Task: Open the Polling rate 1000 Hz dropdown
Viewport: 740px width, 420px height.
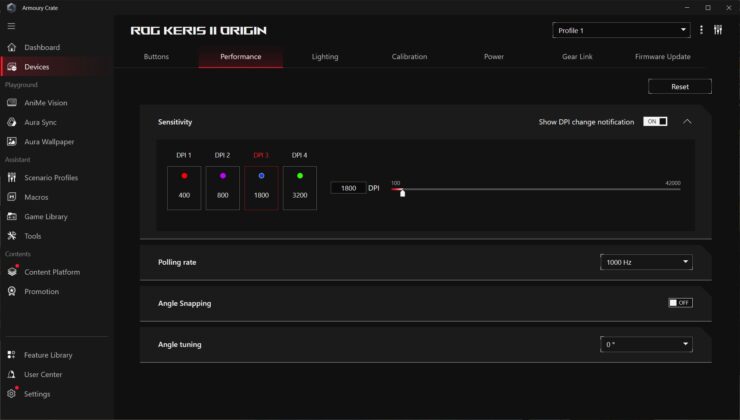Action: [646, 262]
